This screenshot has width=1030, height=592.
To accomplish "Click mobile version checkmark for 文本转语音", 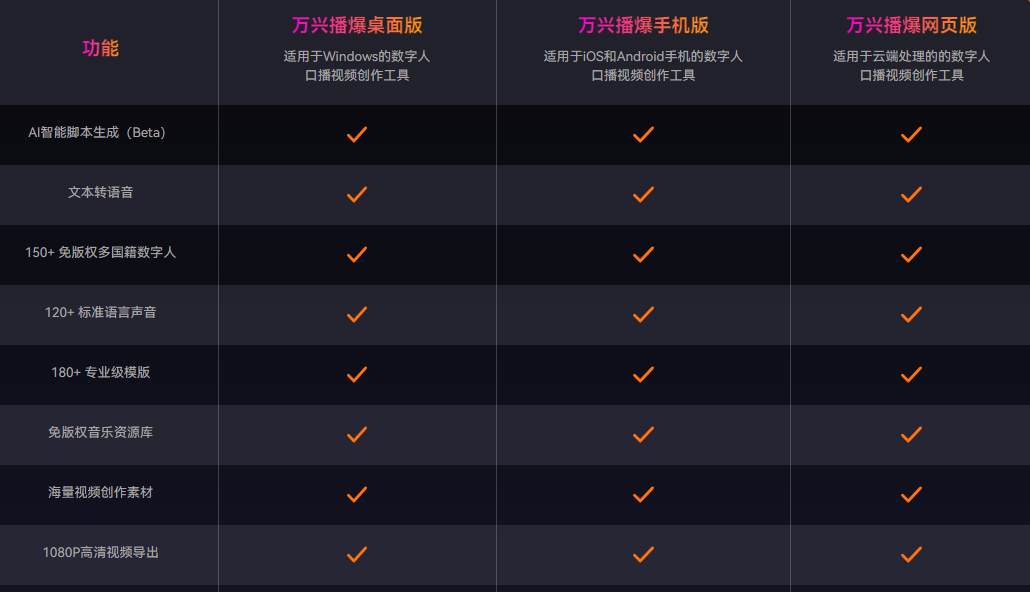I will pyautogui.click(x=643, y=194).
